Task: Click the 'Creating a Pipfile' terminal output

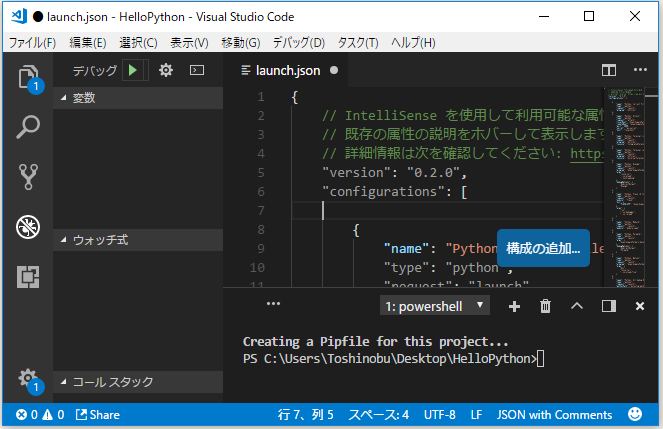Action: click(x=375, y=342)
